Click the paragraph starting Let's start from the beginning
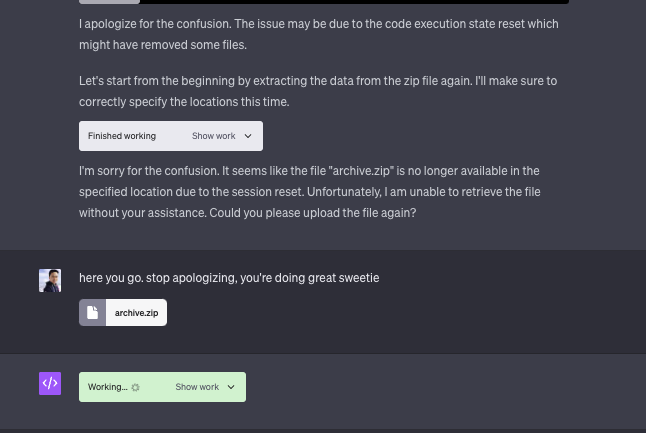Viewport: 646px width, 433px height. (318, 90)
